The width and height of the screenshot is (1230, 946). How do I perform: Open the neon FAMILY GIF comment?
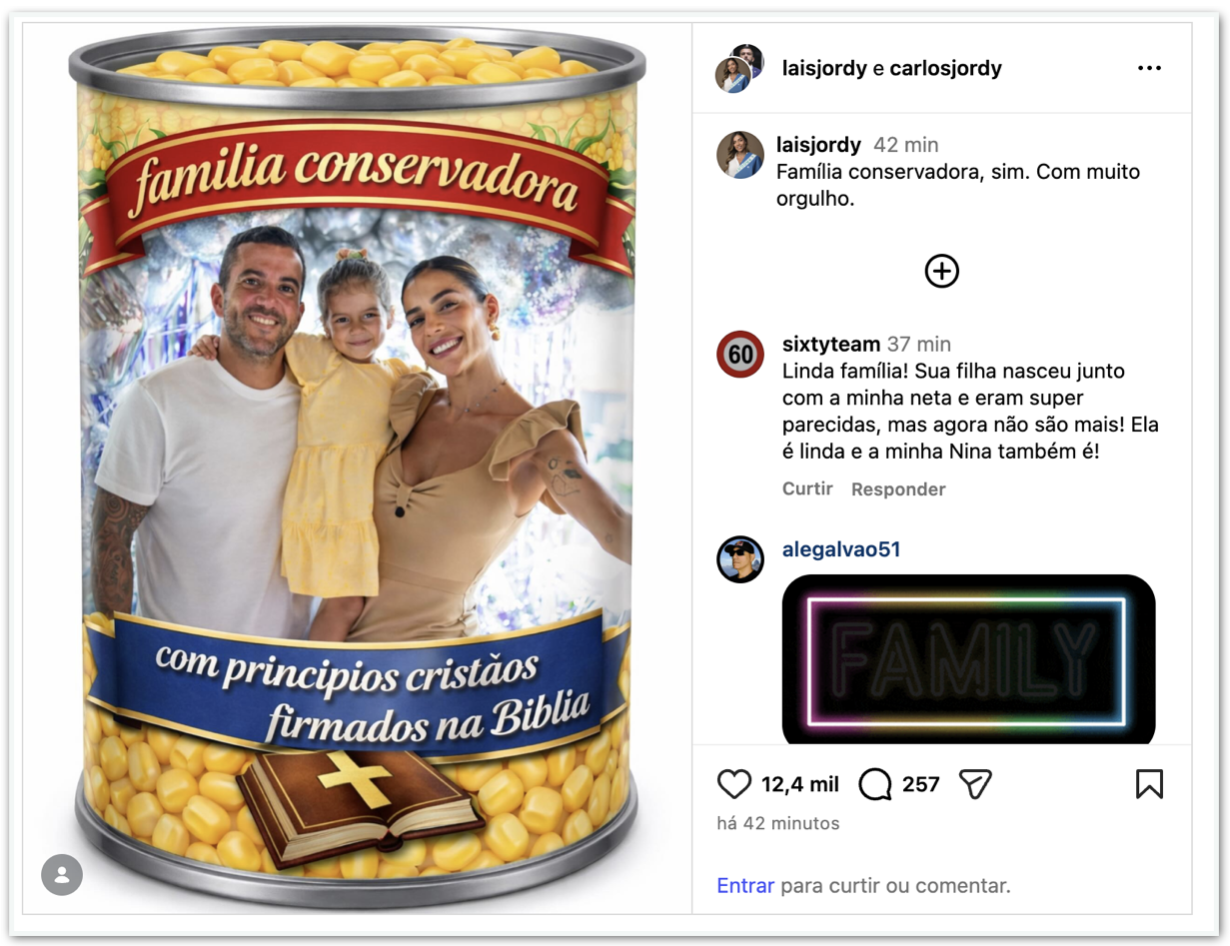click(968, 660)
